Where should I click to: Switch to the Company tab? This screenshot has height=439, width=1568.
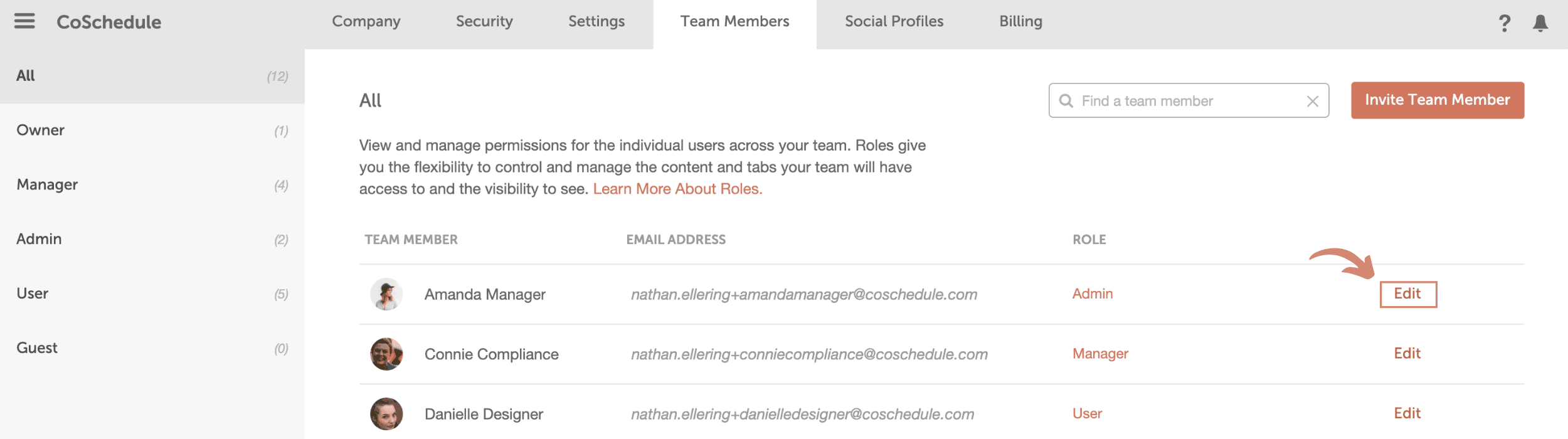click(366, 21)
